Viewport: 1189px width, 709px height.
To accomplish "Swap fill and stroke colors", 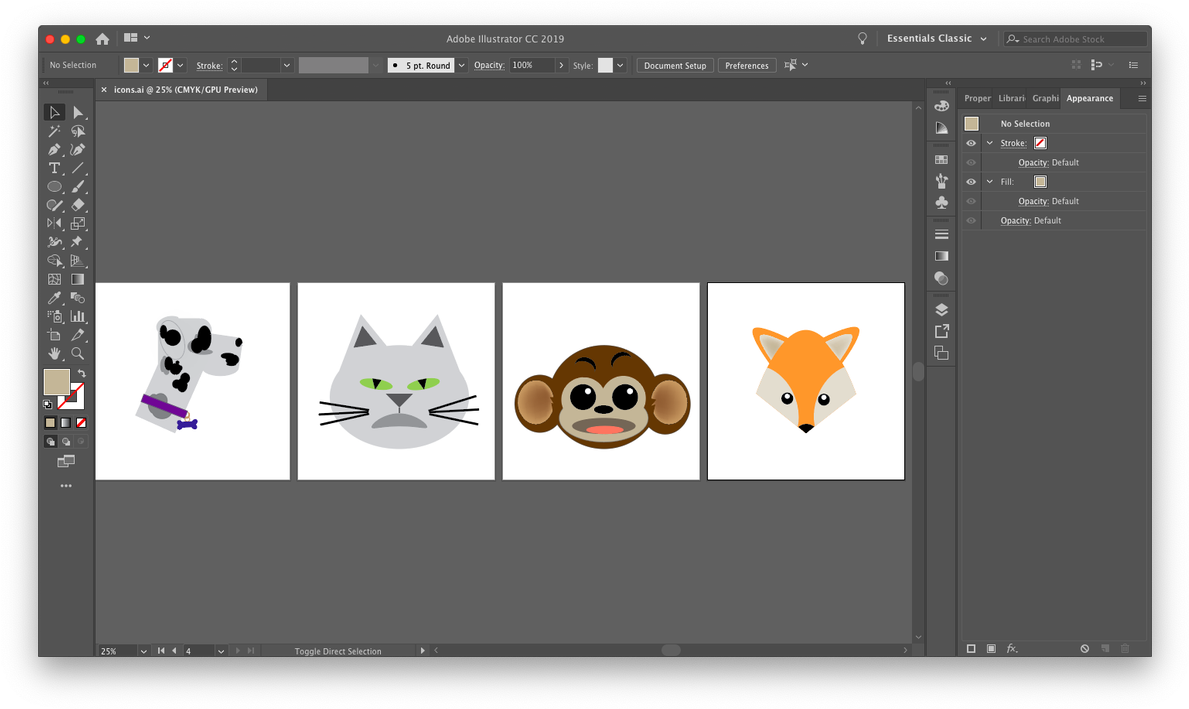I will tap(82, 373).
